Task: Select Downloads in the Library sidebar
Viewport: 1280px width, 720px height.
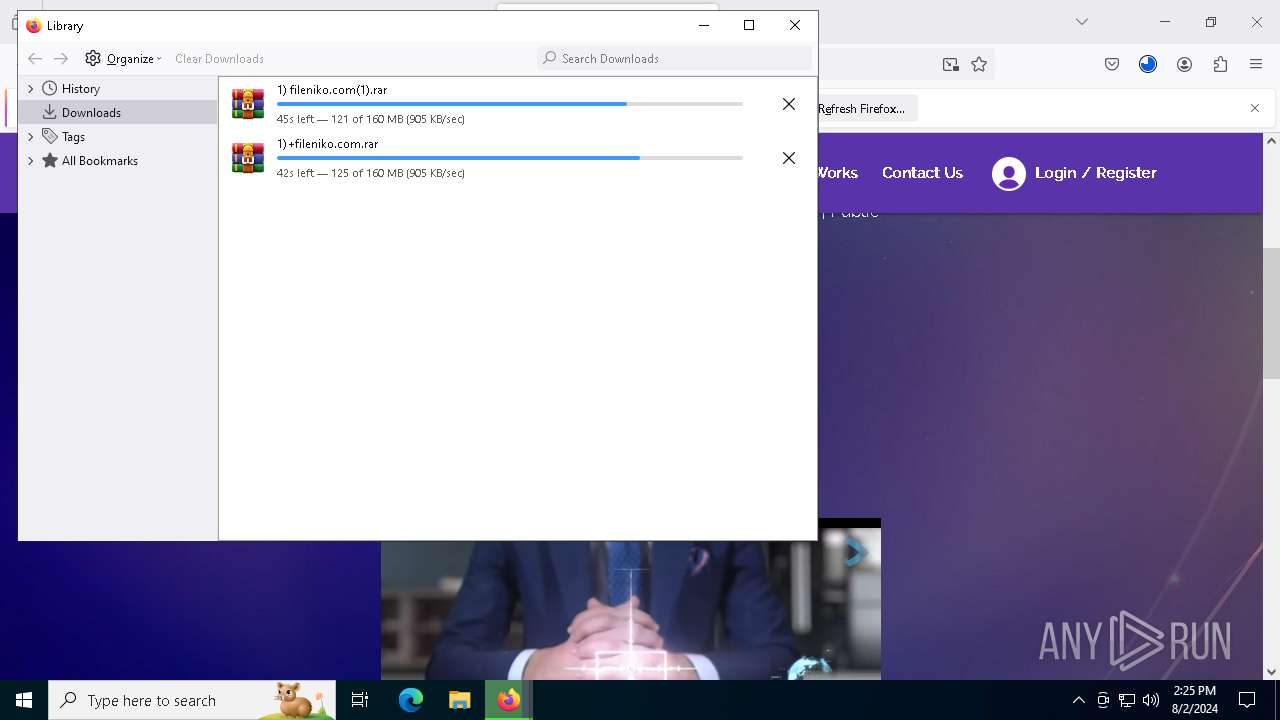Action: click(x=91, y=113)
